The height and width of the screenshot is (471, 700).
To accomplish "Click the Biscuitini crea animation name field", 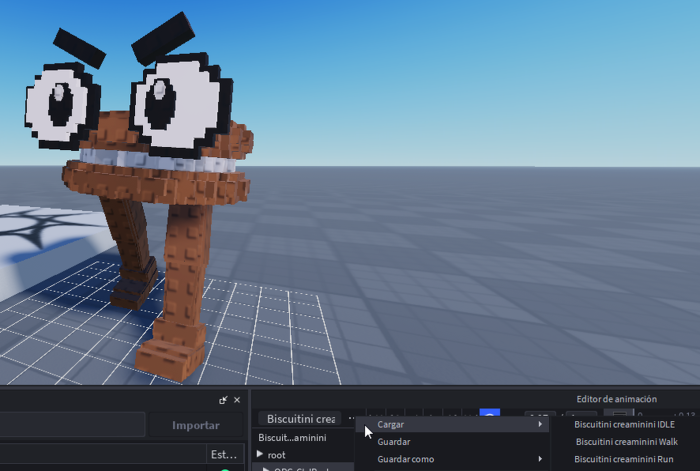I will pos(300,419).
